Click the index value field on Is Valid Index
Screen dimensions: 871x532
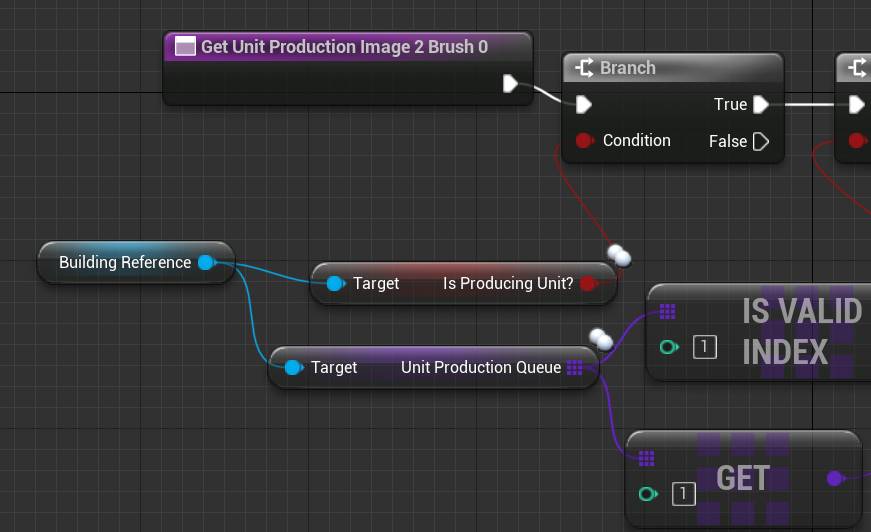(x=705, y=347)
